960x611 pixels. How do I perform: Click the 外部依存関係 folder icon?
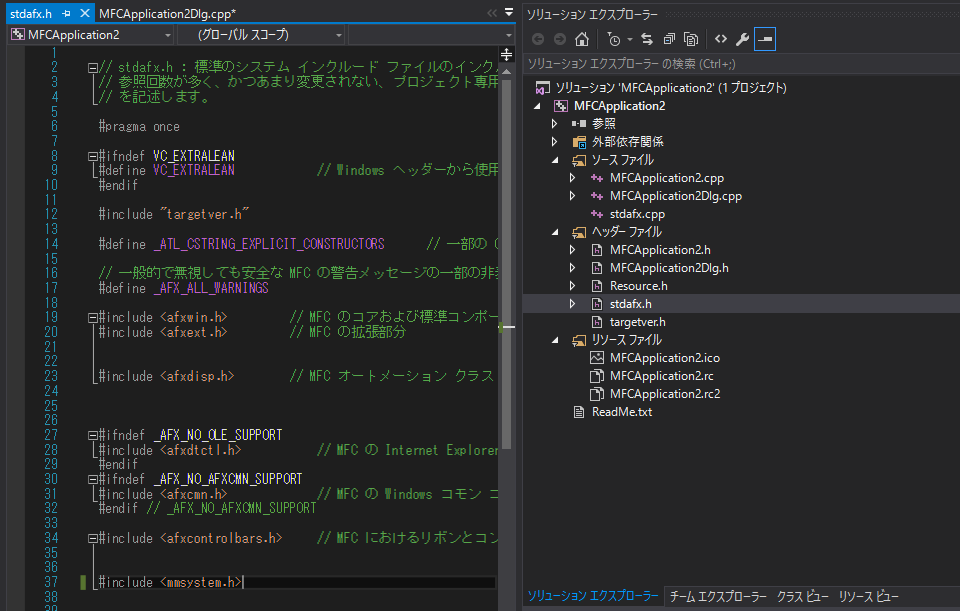(x=579, y=142)
